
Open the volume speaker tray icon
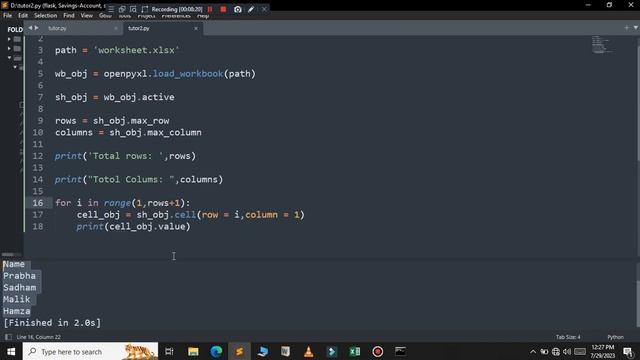(567, 352)
